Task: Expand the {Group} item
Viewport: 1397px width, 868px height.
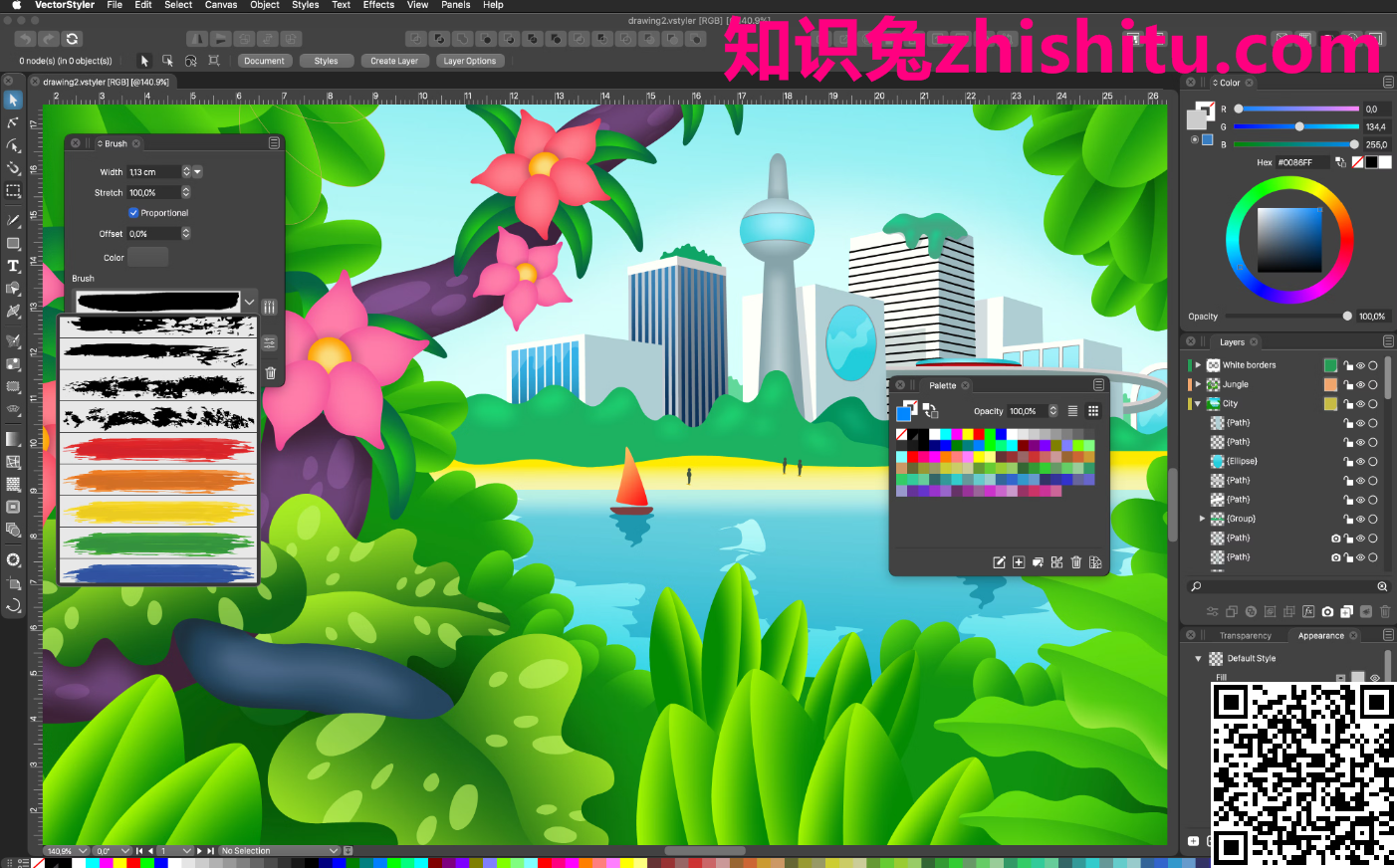Action: tap(1202, 519)
